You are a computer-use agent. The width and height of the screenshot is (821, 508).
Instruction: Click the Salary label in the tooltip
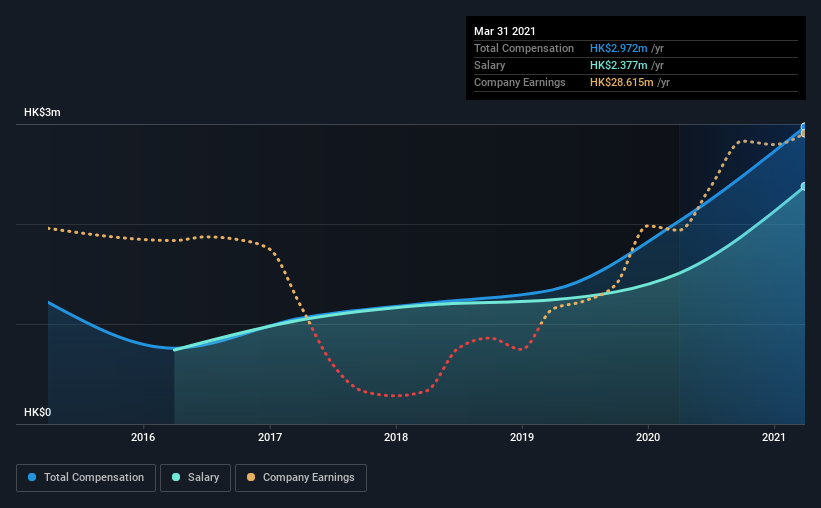tap(490, 65)
